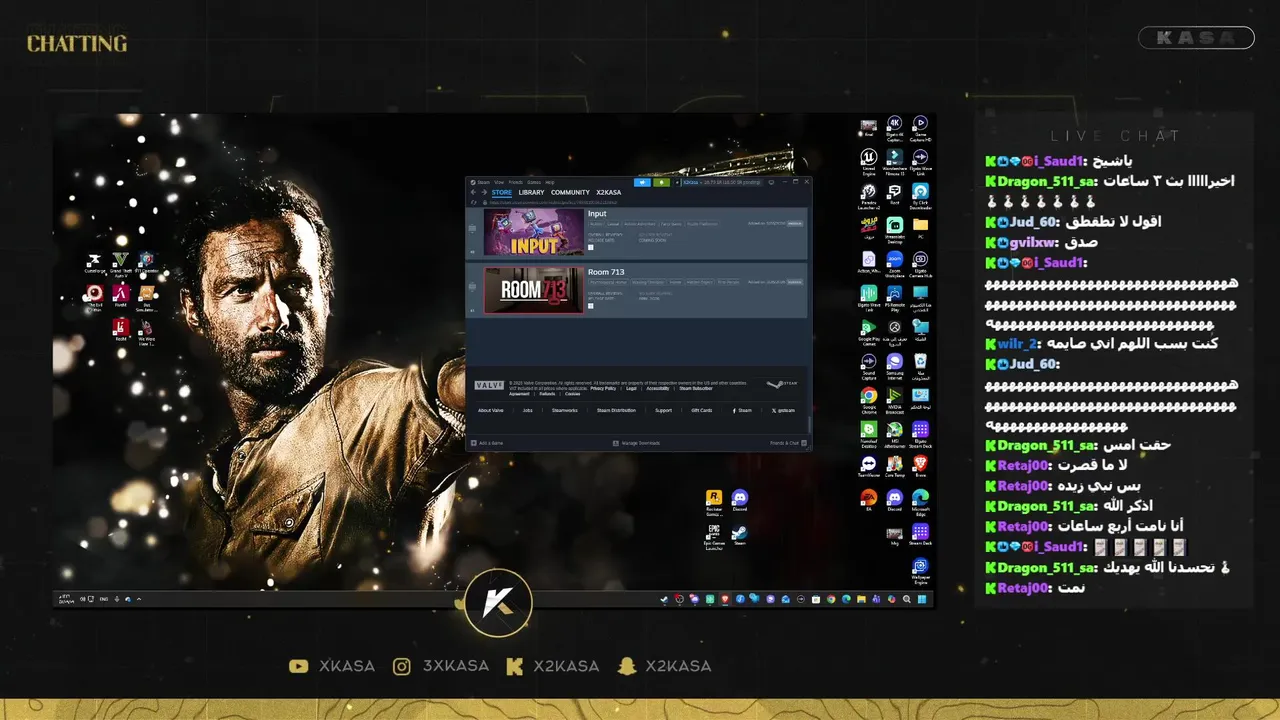Viewport: 1280px width, 720px height.
Task: Open the Brave browser desktop icon
Action: click(921, 465)
